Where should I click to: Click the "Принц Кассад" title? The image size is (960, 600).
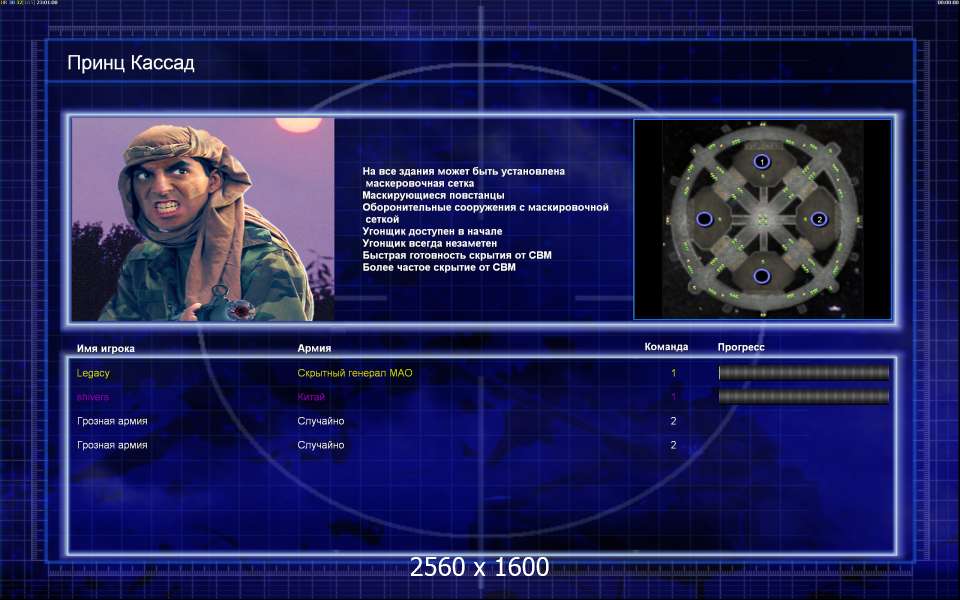[x=130, y=63]
